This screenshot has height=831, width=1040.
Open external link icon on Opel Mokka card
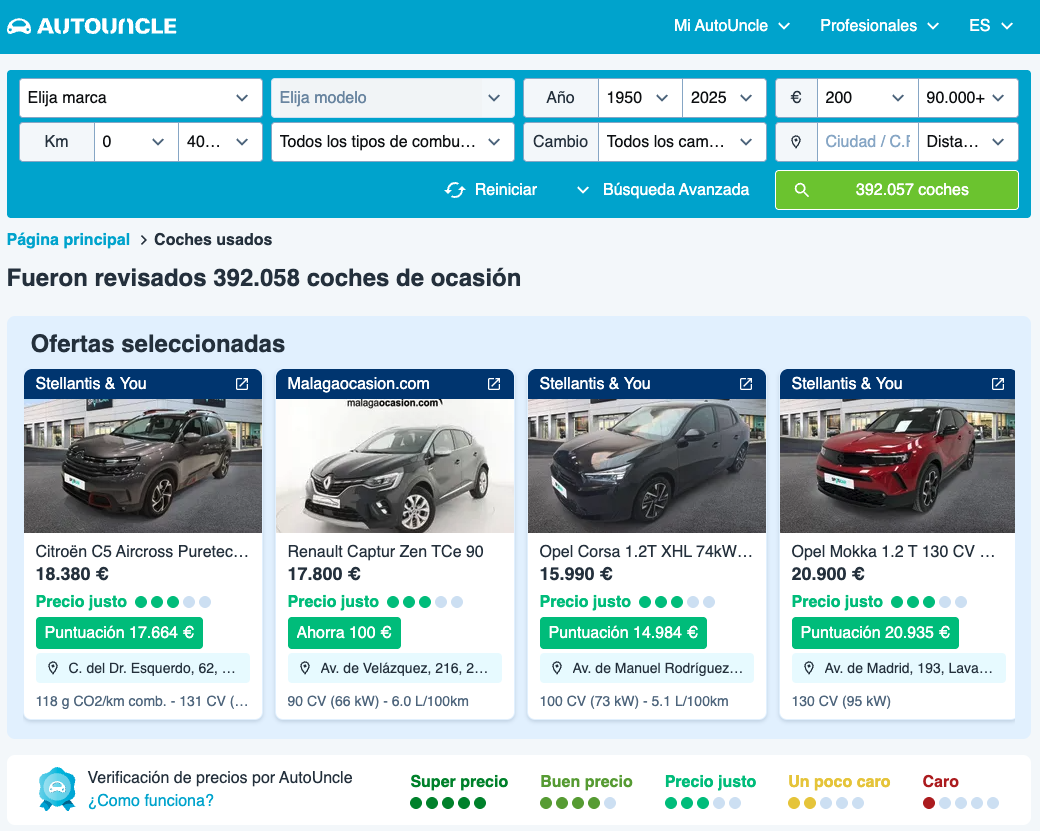click(x=998, y=384)
